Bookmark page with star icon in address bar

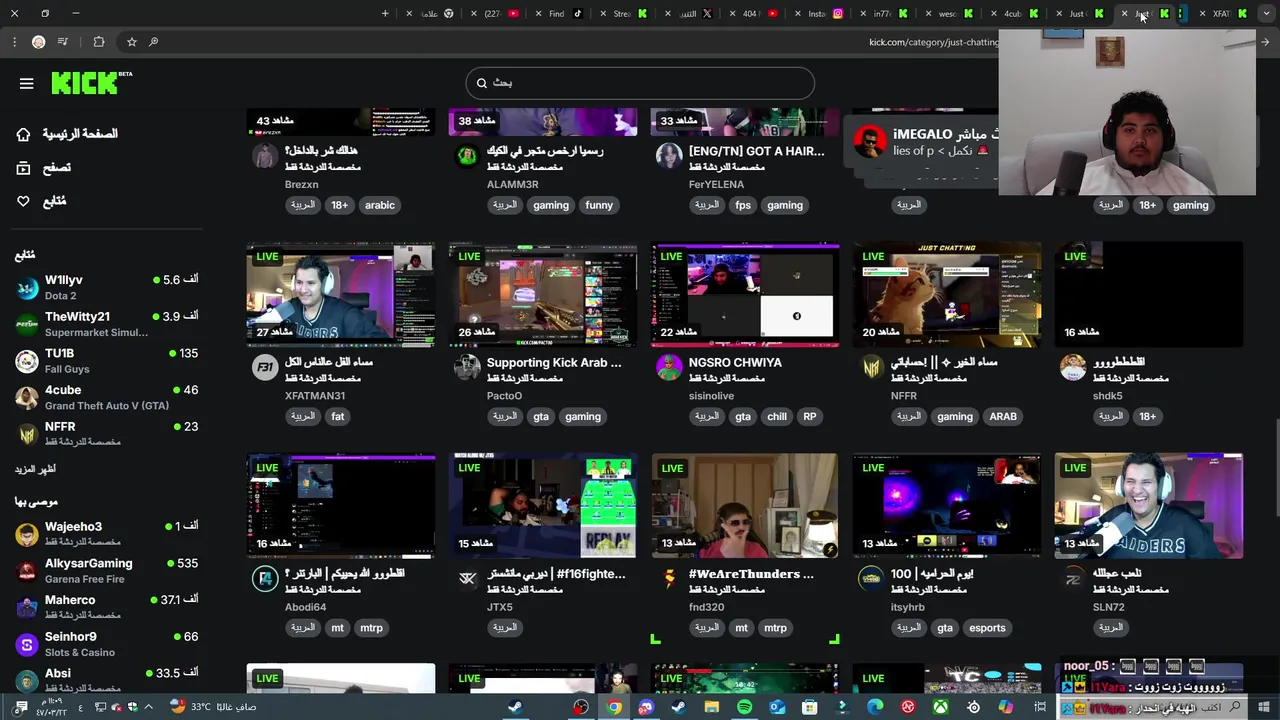[x=131, y=42]
